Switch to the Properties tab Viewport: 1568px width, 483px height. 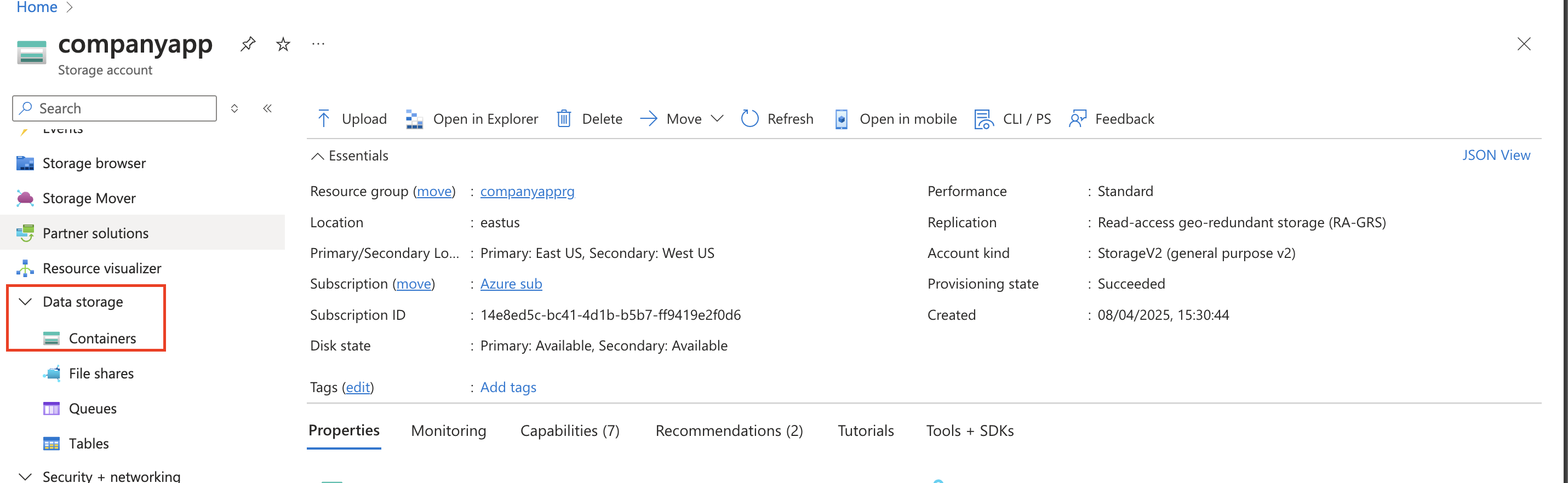tap(344, 430)
